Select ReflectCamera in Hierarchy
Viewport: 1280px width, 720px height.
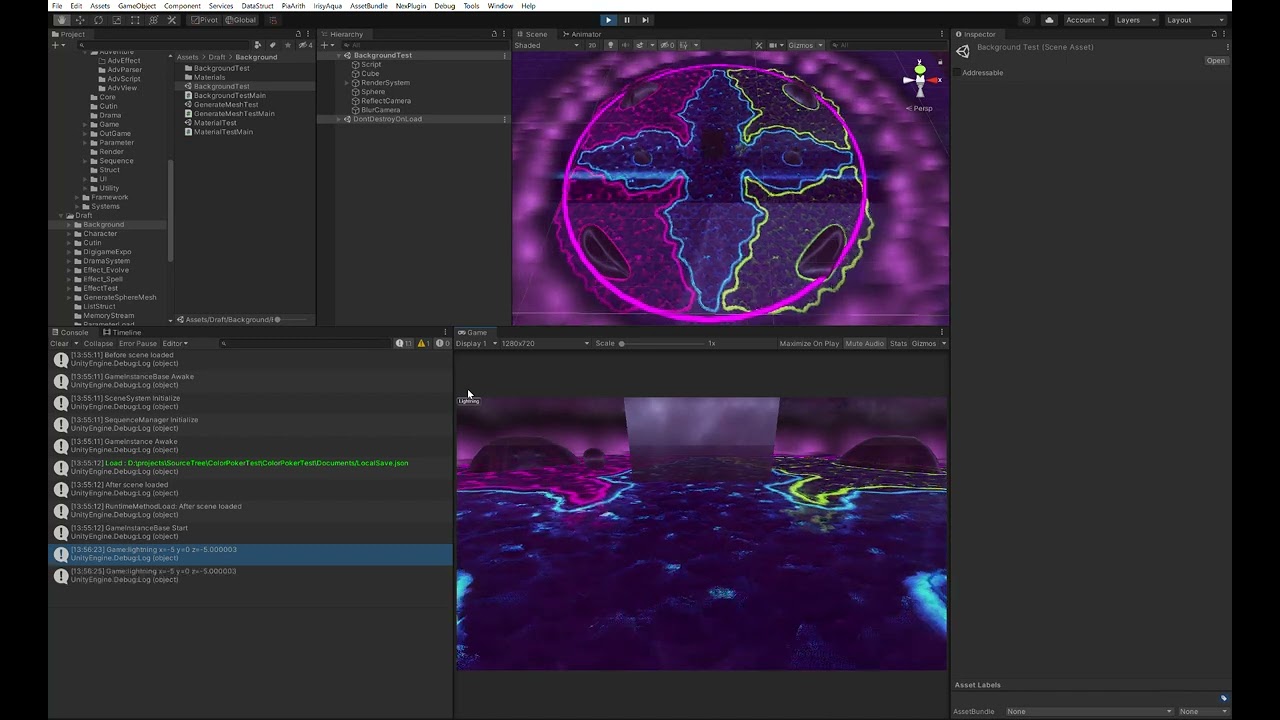[385, 101]
